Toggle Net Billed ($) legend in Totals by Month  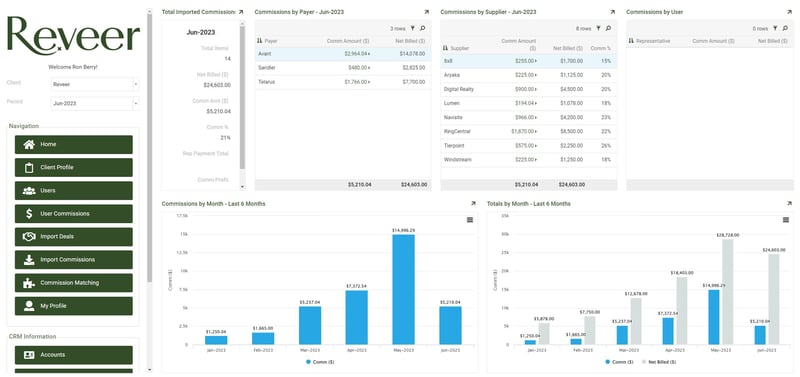click(x=658, y=362)
